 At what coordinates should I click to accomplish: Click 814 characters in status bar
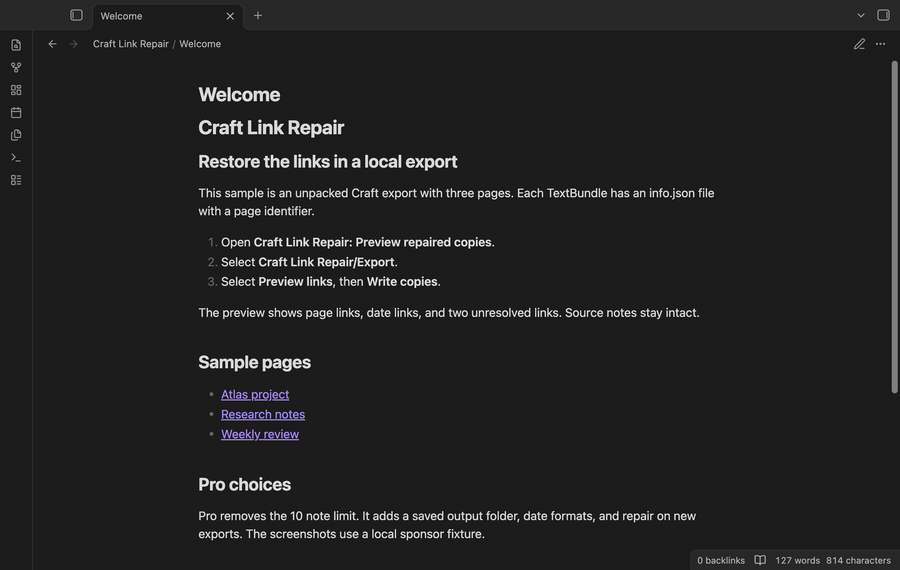[858, 560]
